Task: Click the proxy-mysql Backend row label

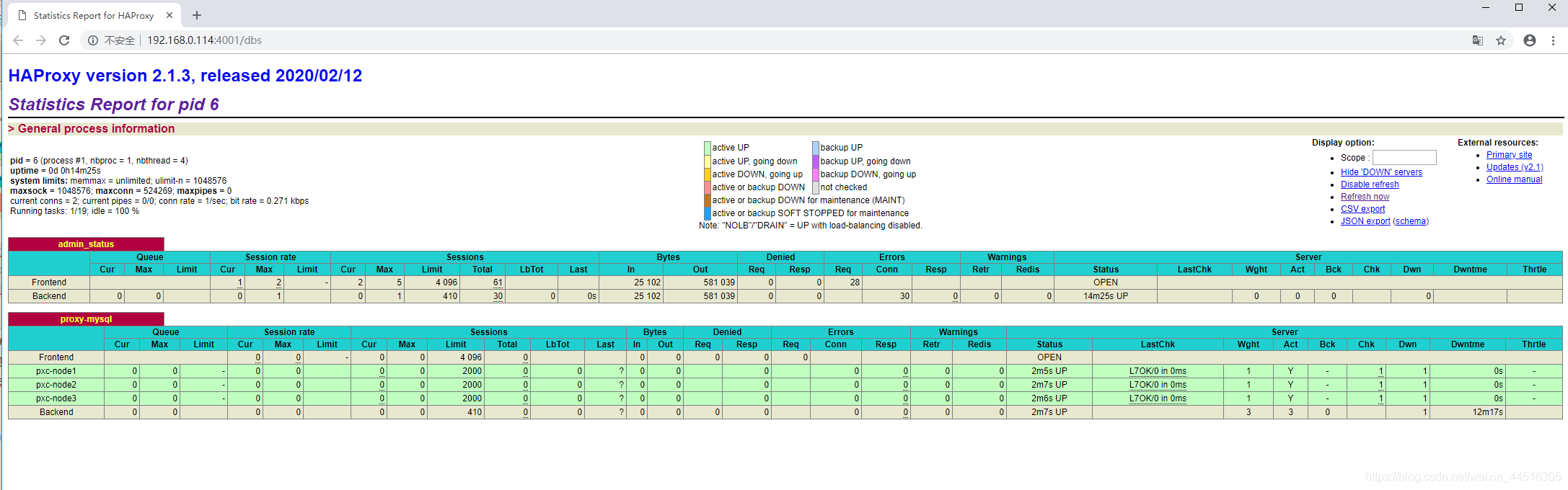Action: (x=56, y=412)
